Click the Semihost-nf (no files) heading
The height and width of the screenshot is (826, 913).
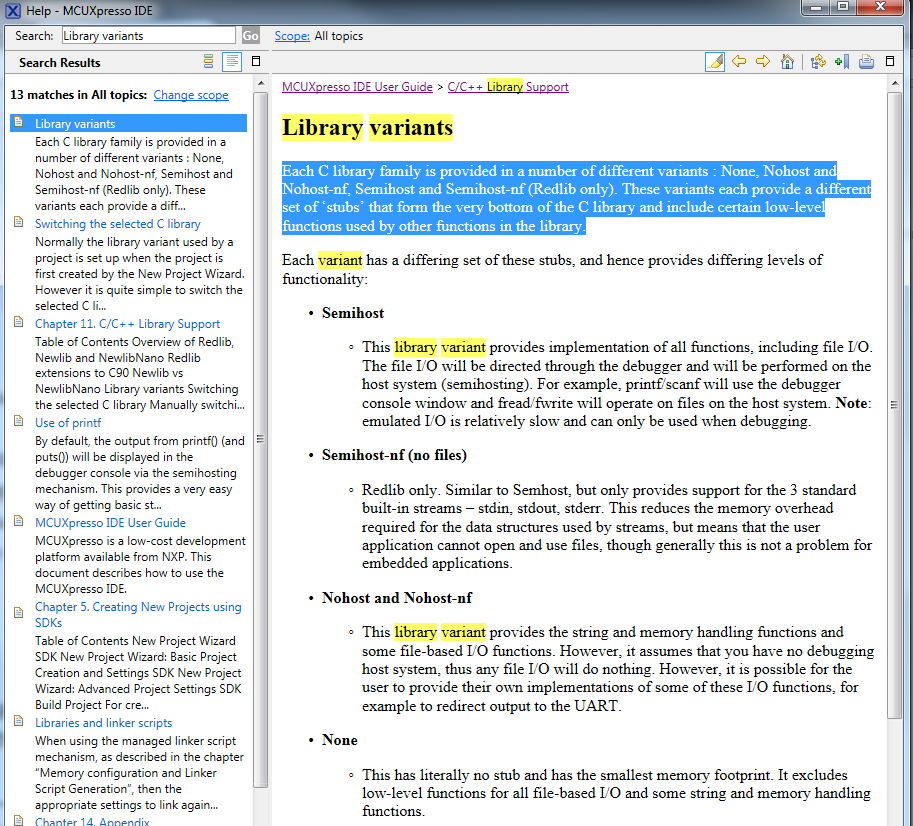394,455
